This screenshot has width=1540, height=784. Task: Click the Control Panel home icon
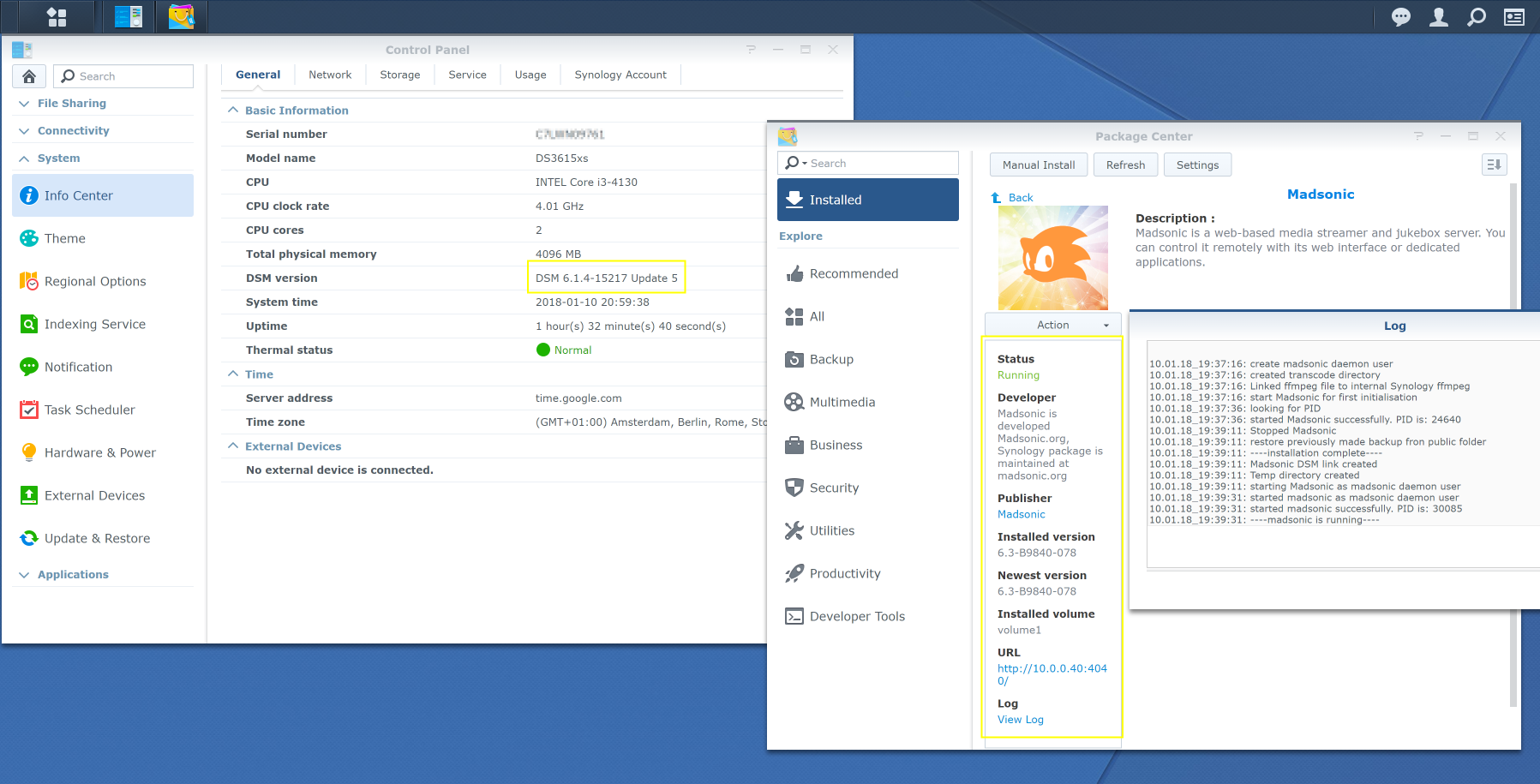pyautogui.click(x=29, y=76)
